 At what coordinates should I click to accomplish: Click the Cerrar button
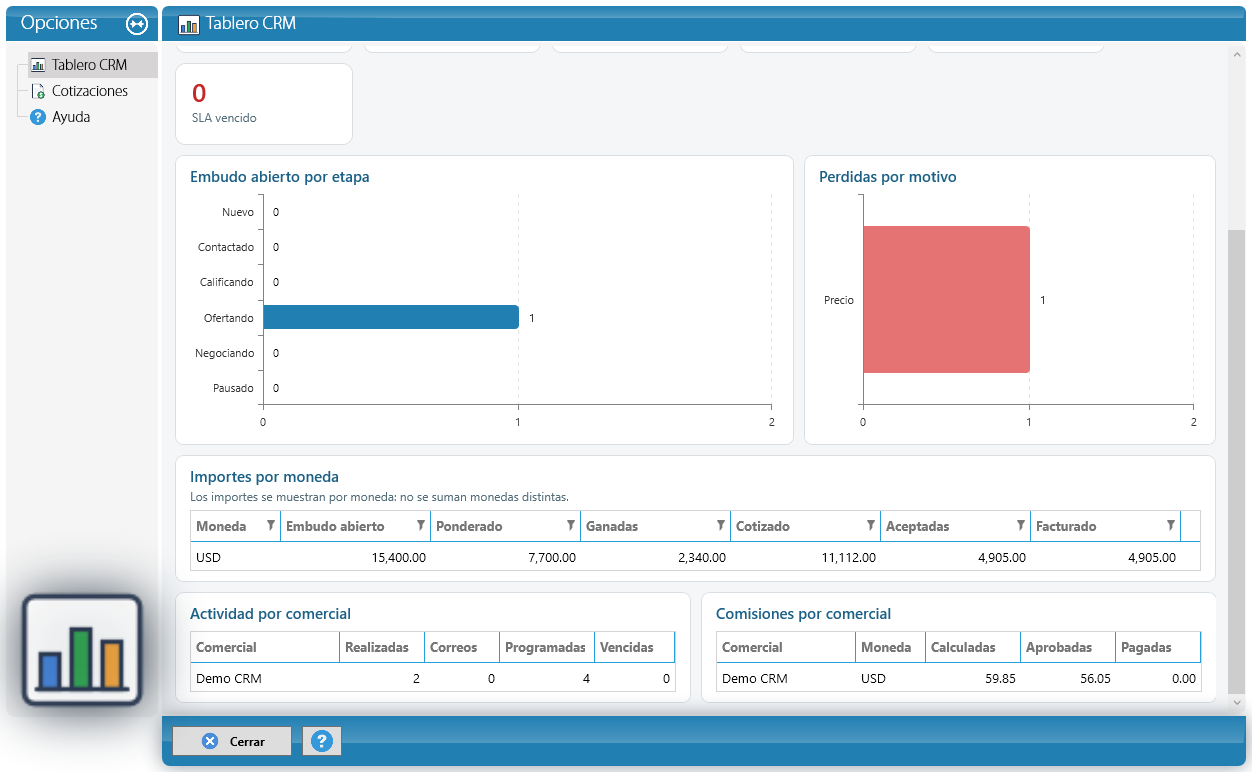click(232, 741)
